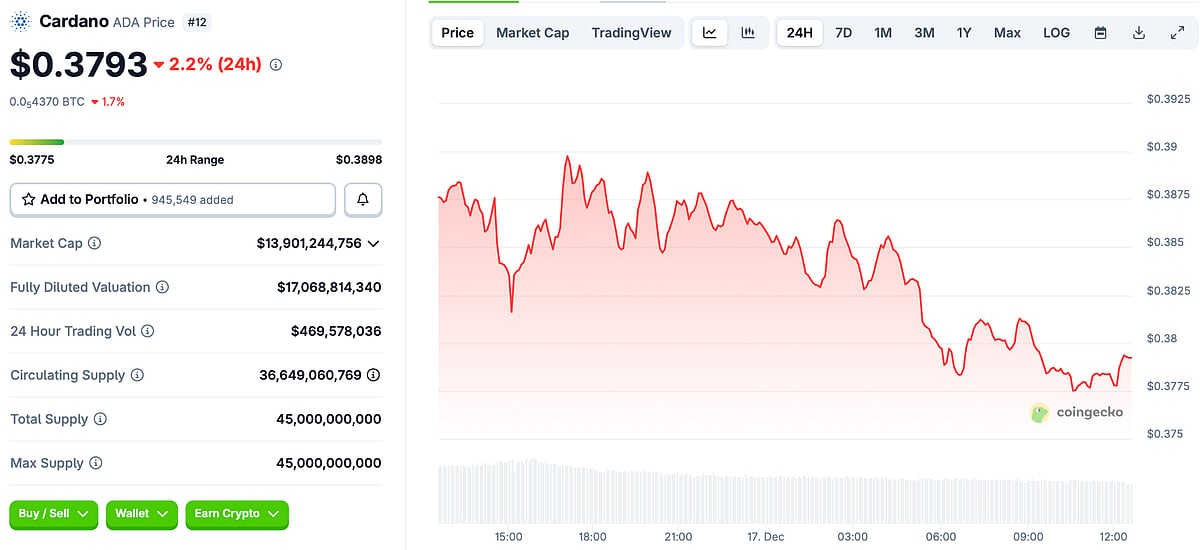
Task: Set chart range to Max
Action: 1007,33
